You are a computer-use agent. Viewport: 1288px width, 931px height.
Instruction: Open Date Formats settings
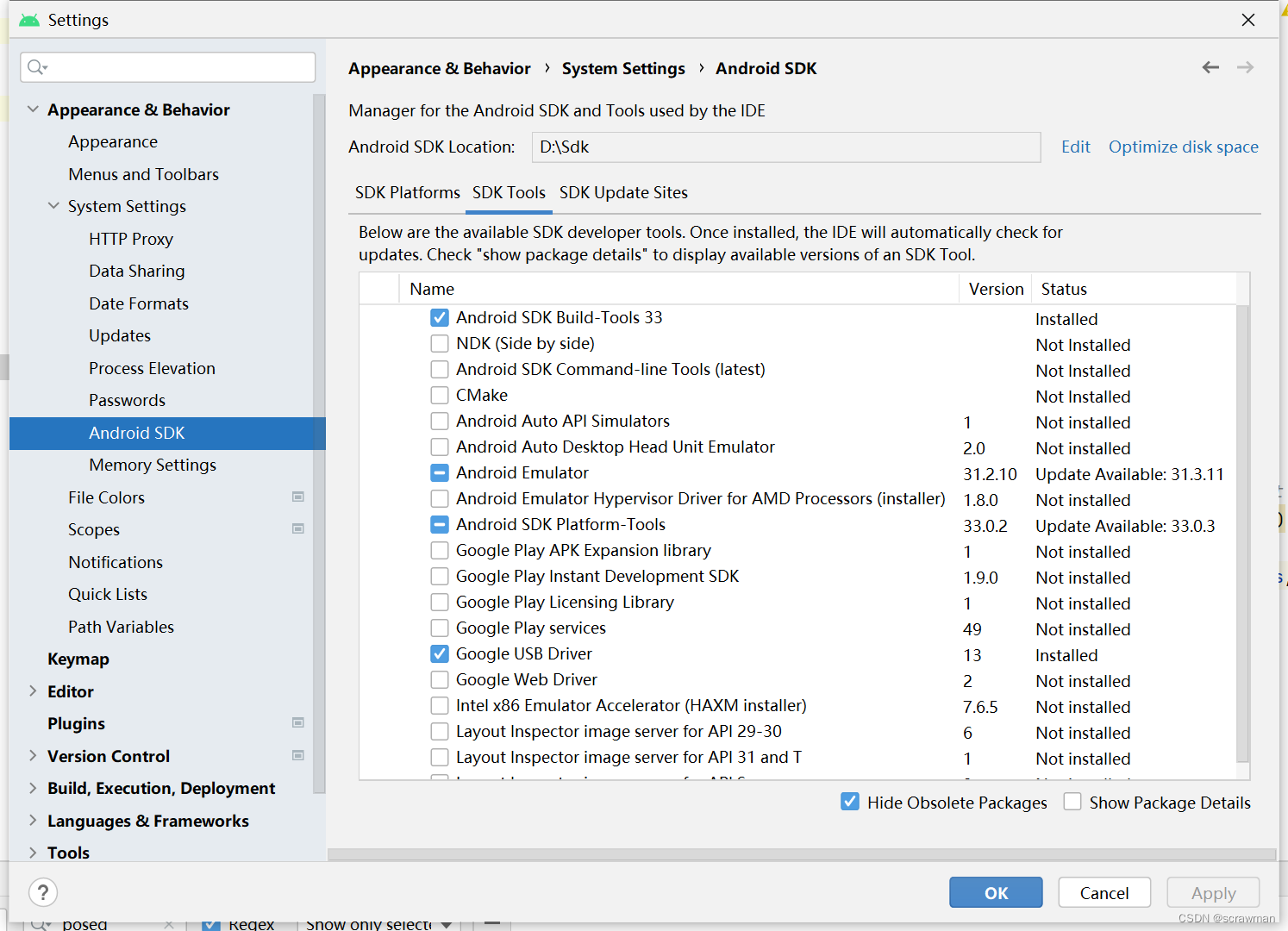tap(139, 303)
